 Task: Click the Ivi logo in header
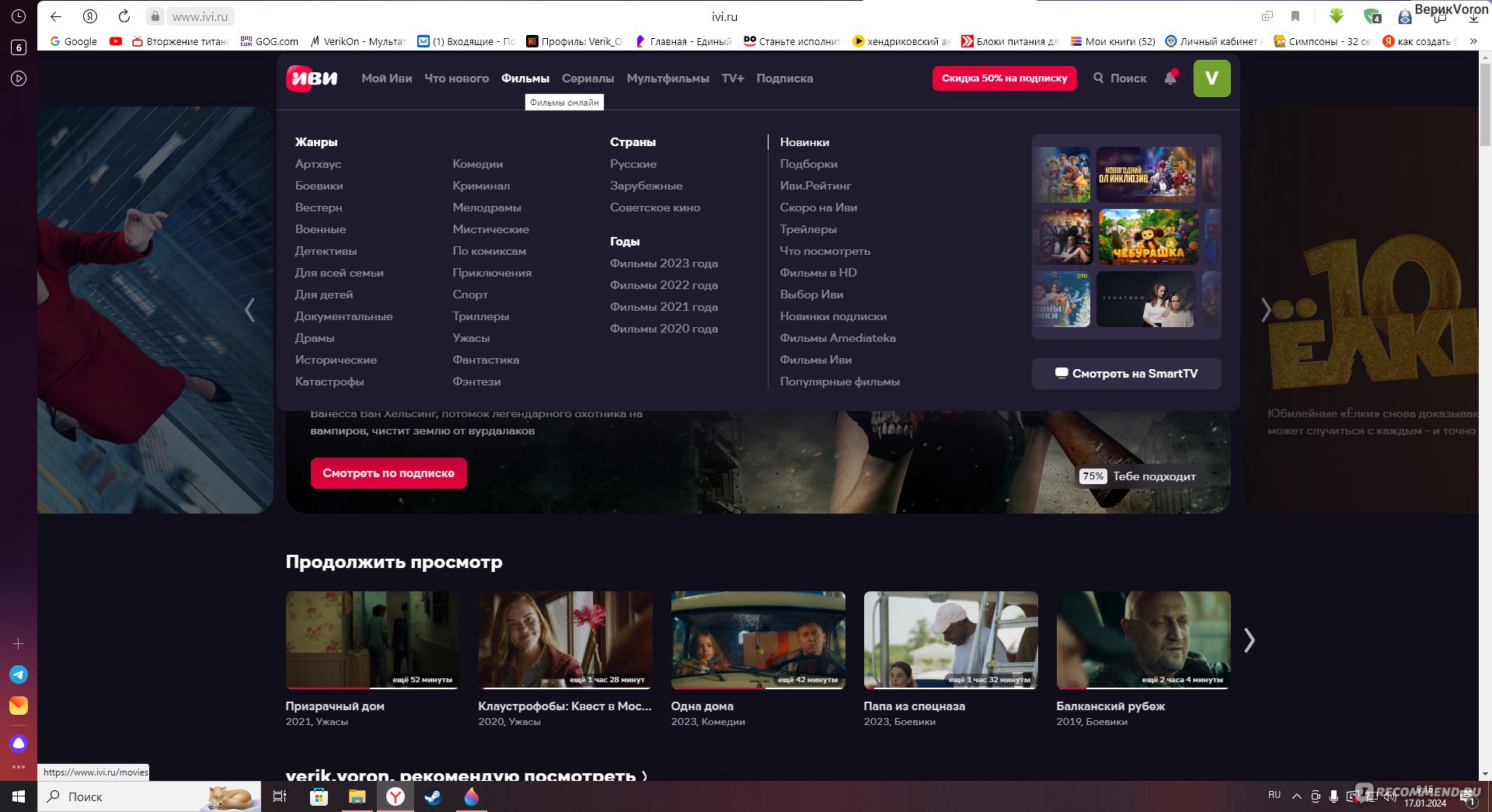point(312,78)
